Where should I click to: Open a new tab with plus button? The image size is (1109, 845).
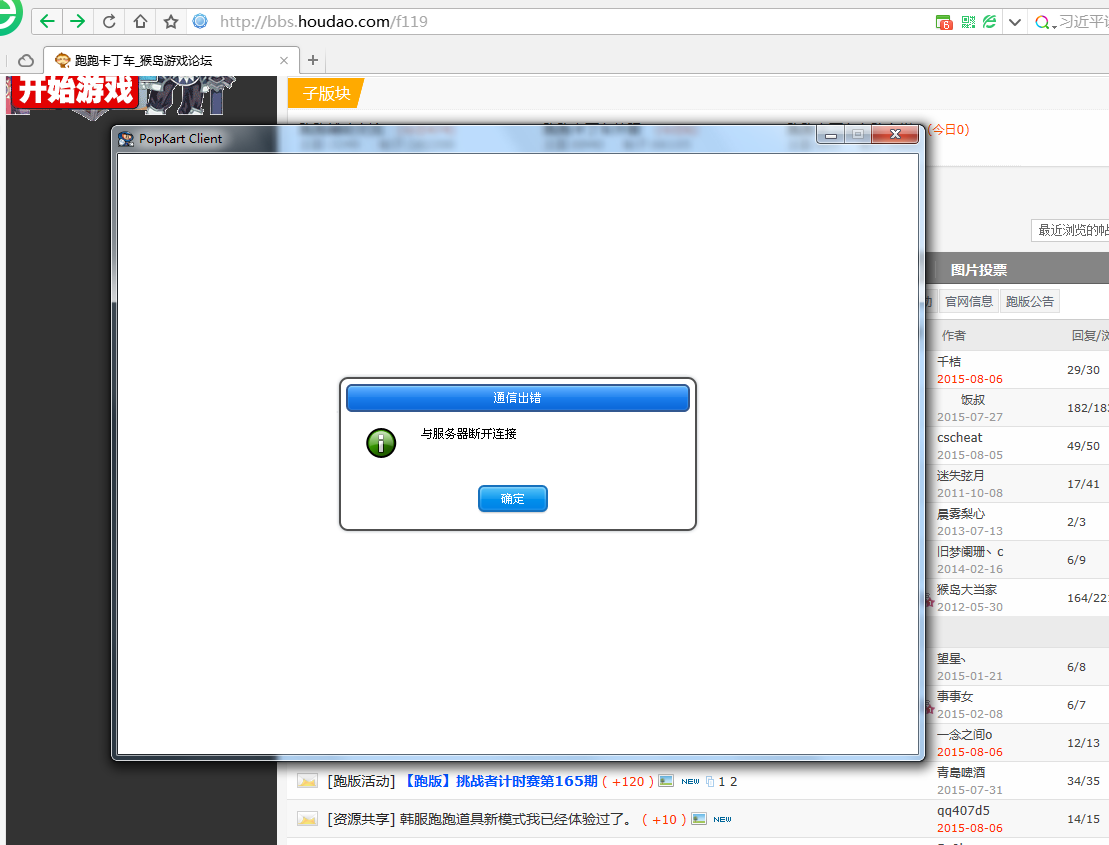tap(313, 61)
